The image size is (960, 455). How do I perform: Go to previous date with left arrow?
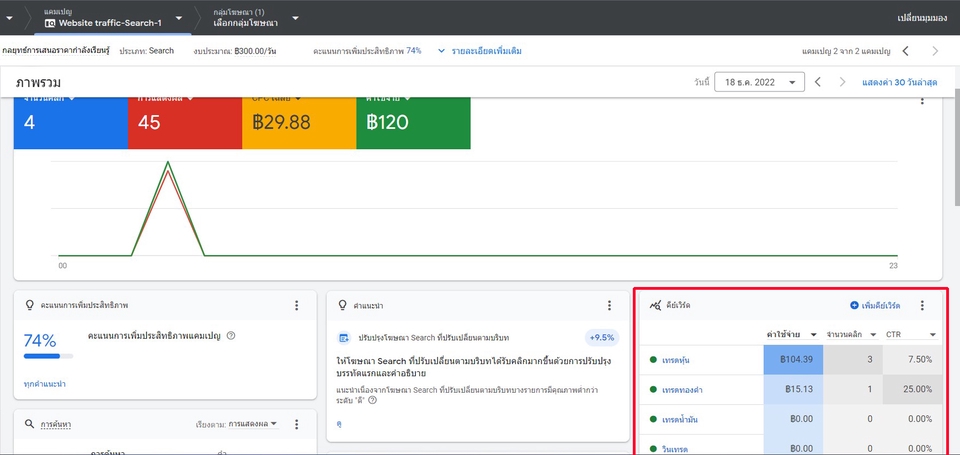[x=817, y=82]
